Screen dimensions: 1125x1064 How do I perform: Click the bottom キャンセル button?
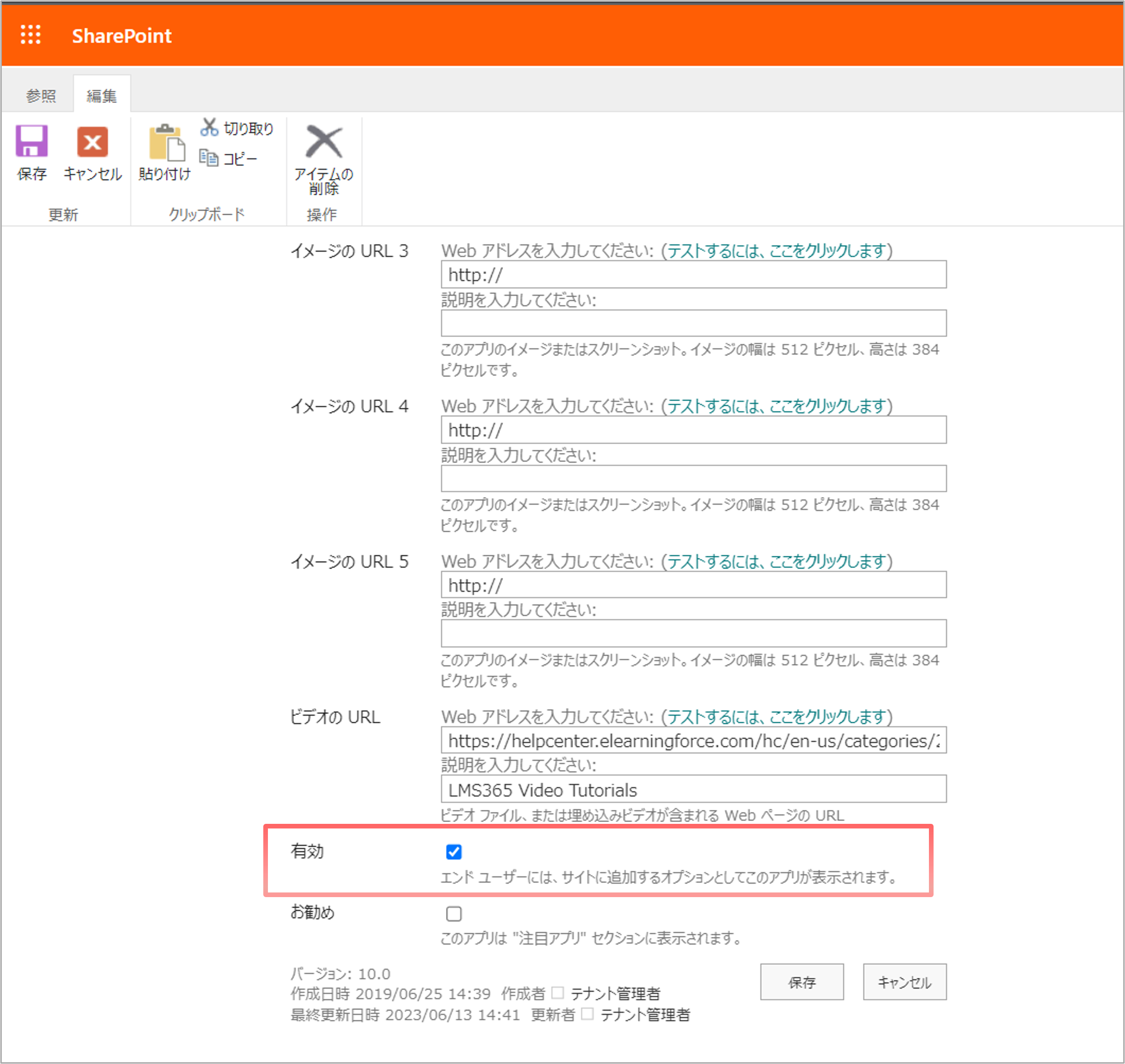point(904,983)
